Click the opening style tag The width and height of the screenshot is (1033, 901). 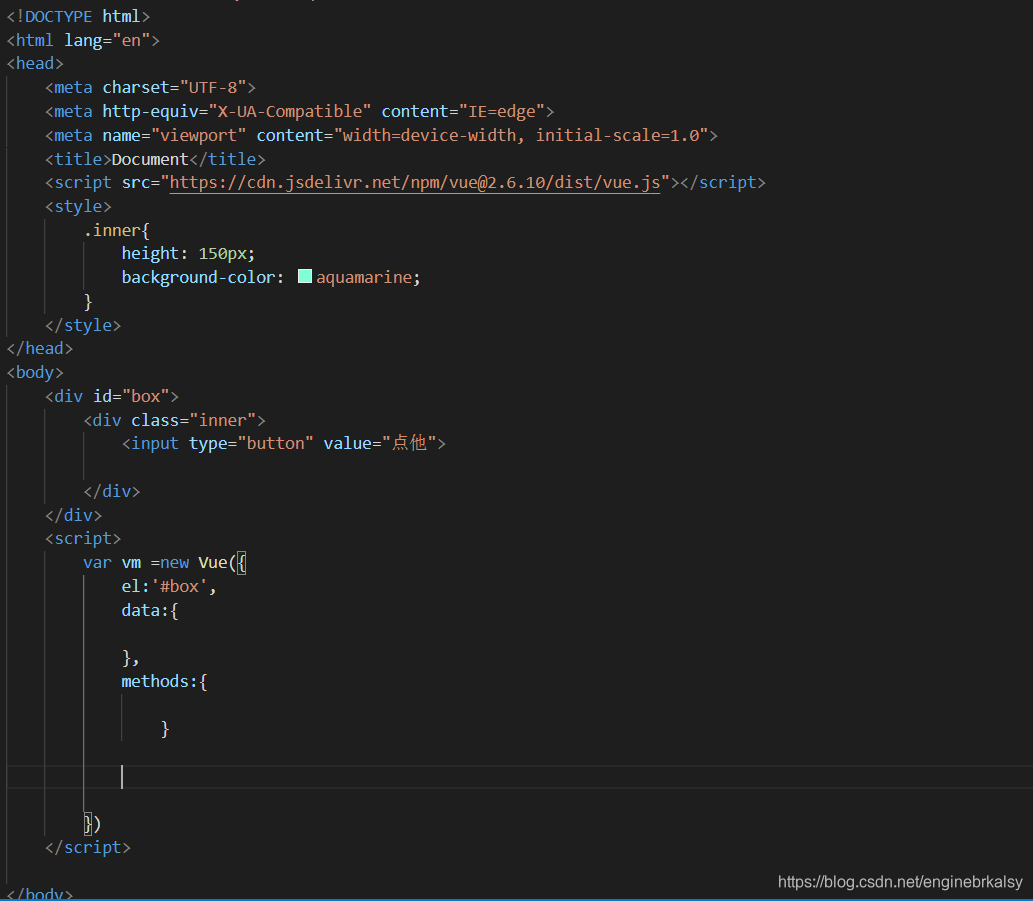click(x=78, y=206)
